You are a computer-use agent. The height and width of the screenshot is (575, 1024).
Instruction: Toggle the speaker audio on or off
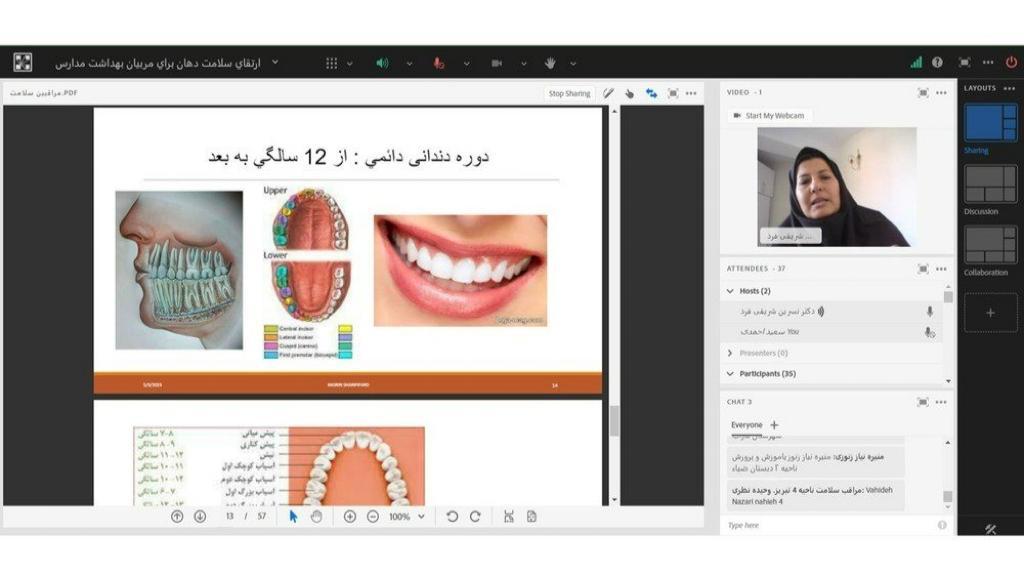tap(382, 63)
